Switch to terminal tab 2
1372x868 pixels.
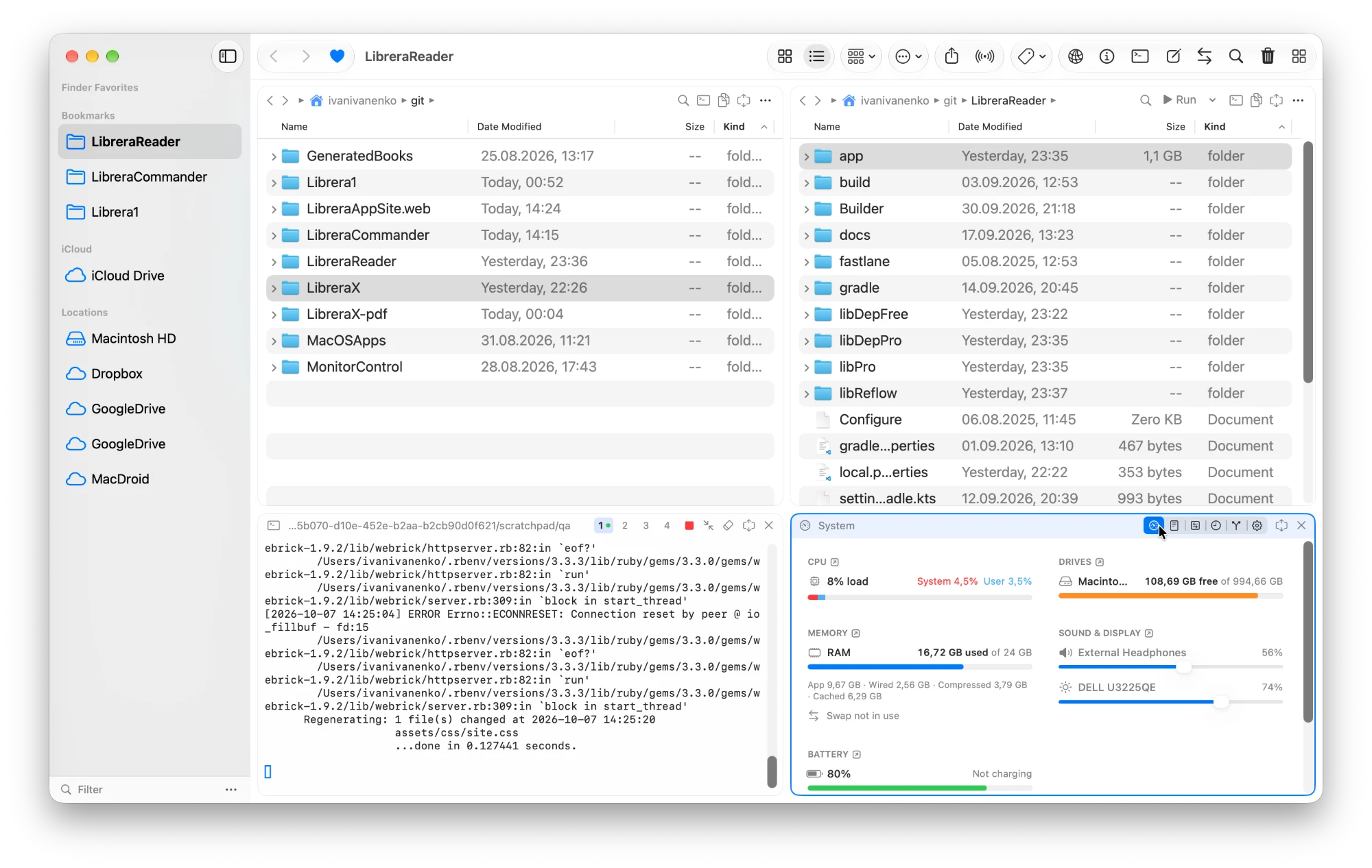(624, 526)
